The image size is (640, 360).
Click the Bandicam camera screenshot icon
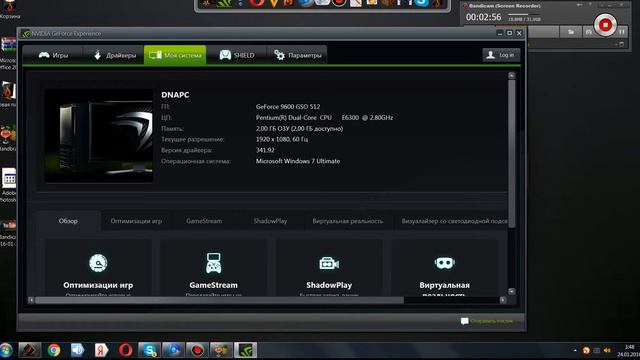588,32
